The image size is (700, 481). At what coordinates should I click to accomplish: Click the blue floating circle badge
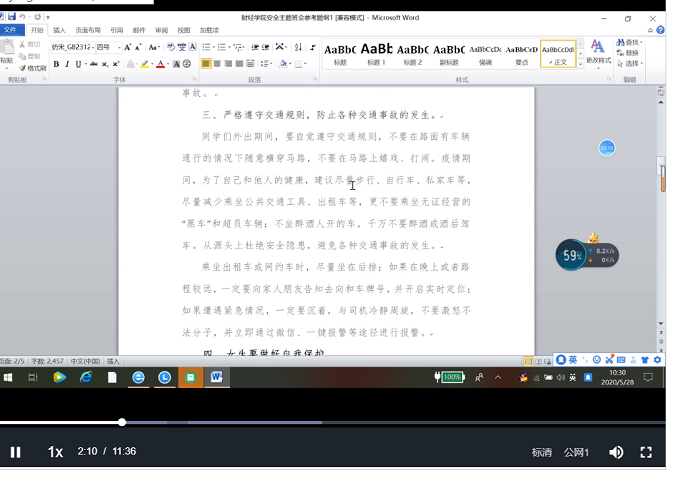coord(607,148)
